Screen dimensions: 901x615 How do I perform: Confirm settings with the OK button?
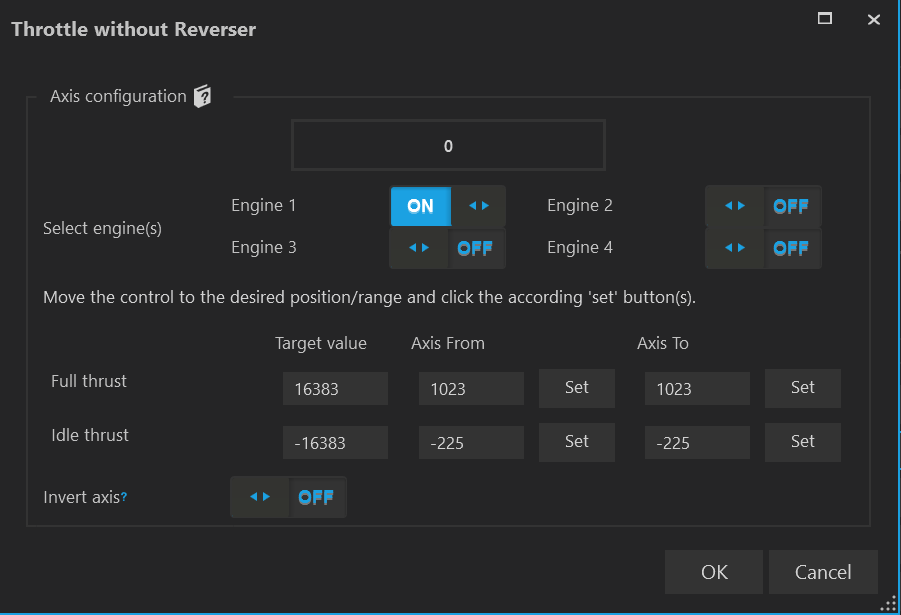coord(714,572)
